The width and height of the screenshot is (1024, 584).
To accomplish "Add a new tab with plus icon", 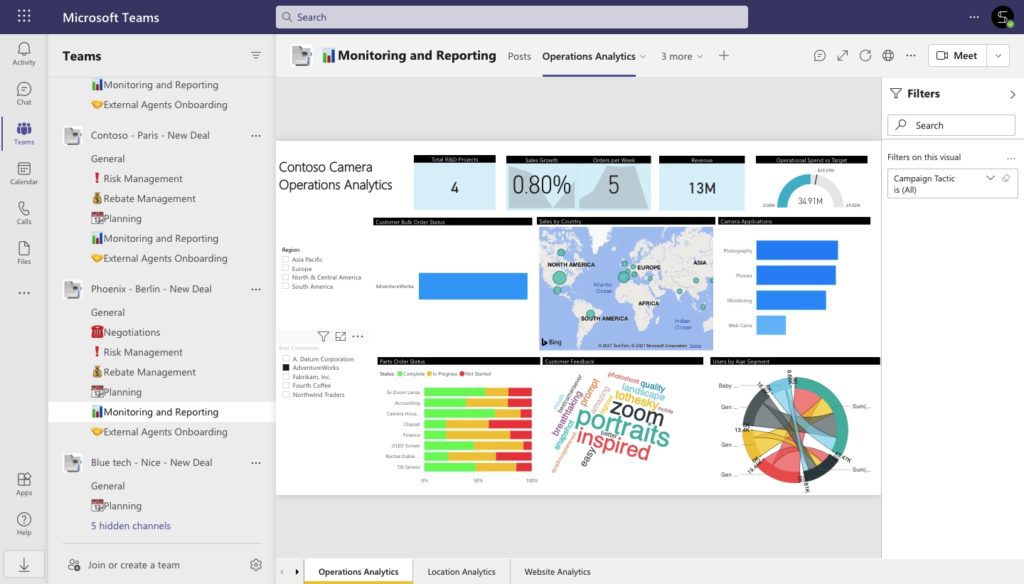I will [724, 56].
